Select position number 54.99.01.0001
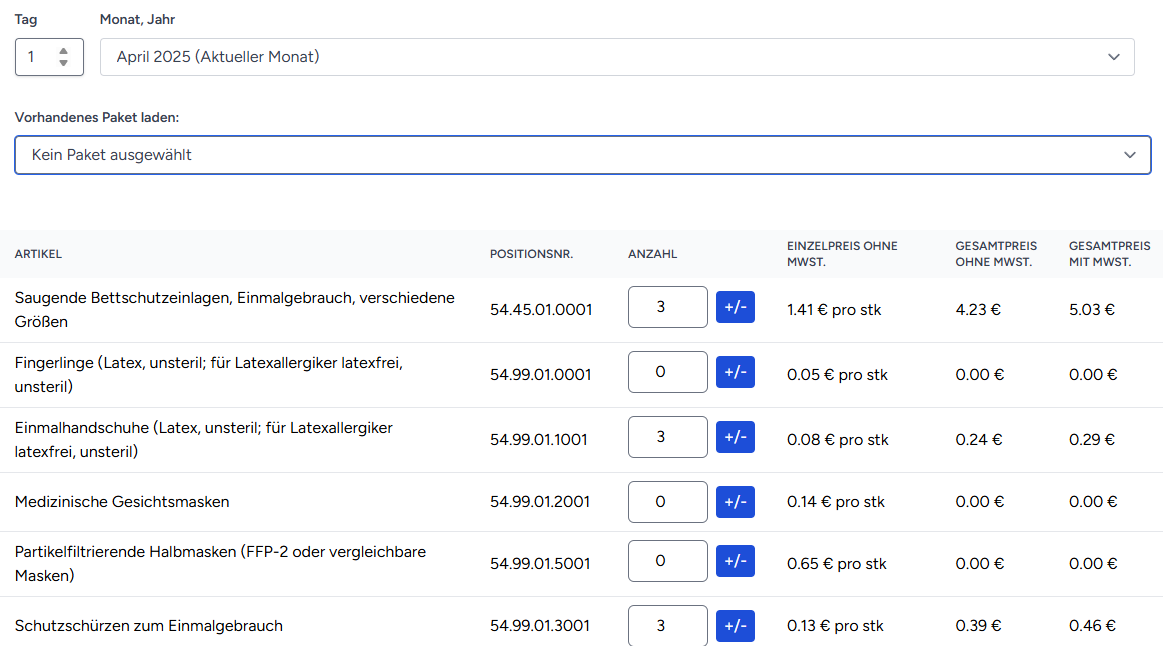The image size is (1163, 646). (x=541, y=375)
